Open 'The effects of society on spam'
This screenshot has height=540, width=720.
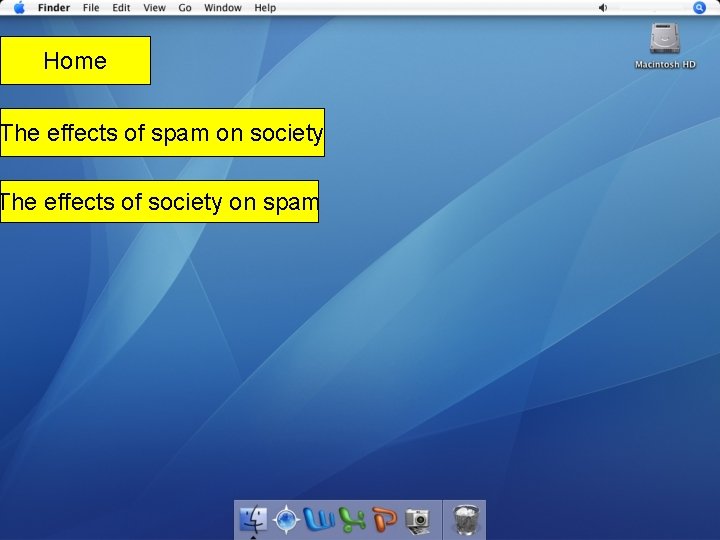coord(159,202)
